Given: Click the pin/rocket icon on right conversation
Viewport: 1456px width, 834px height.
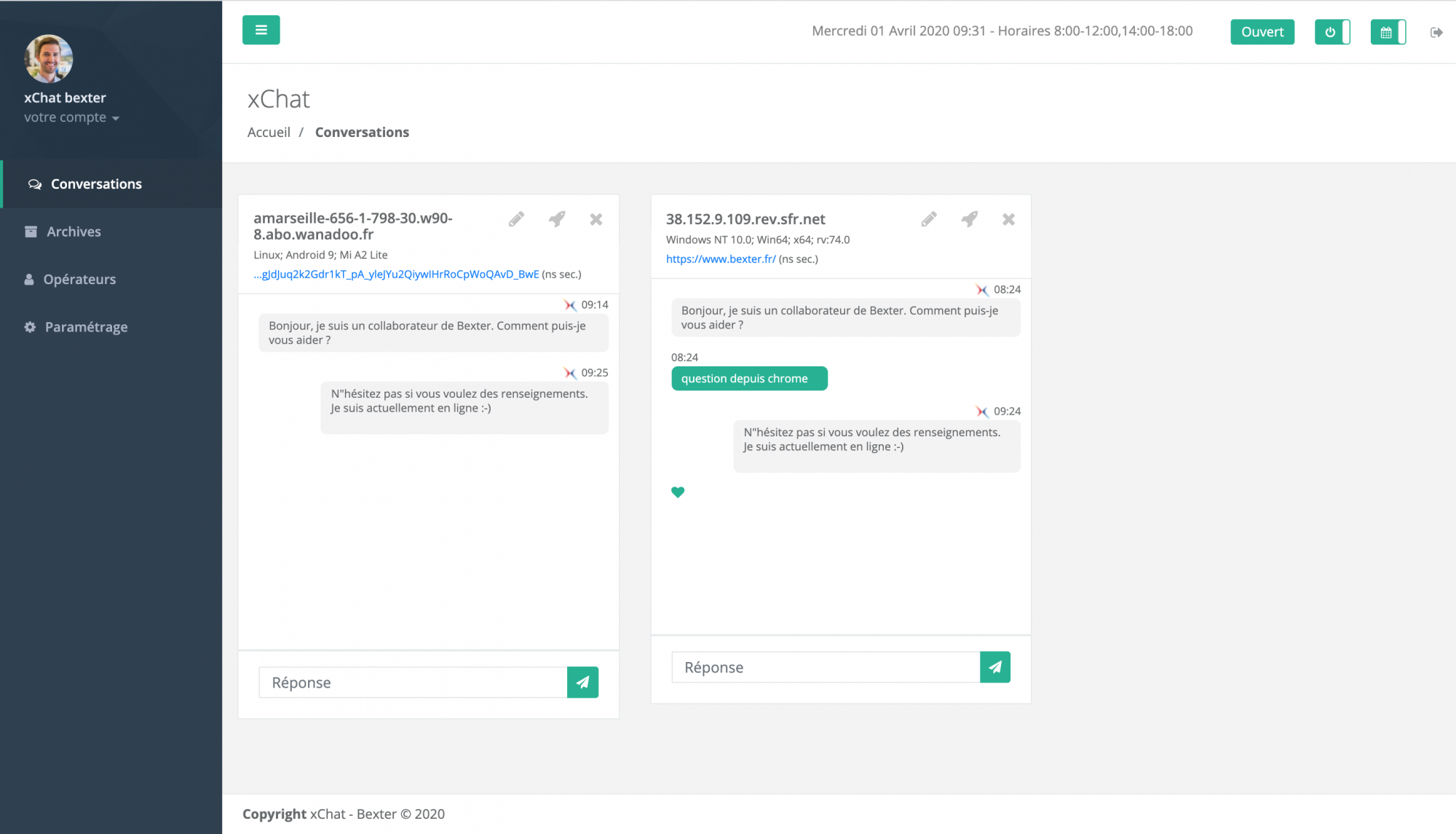Looking at the screenshot, I should tap(969, 220).
